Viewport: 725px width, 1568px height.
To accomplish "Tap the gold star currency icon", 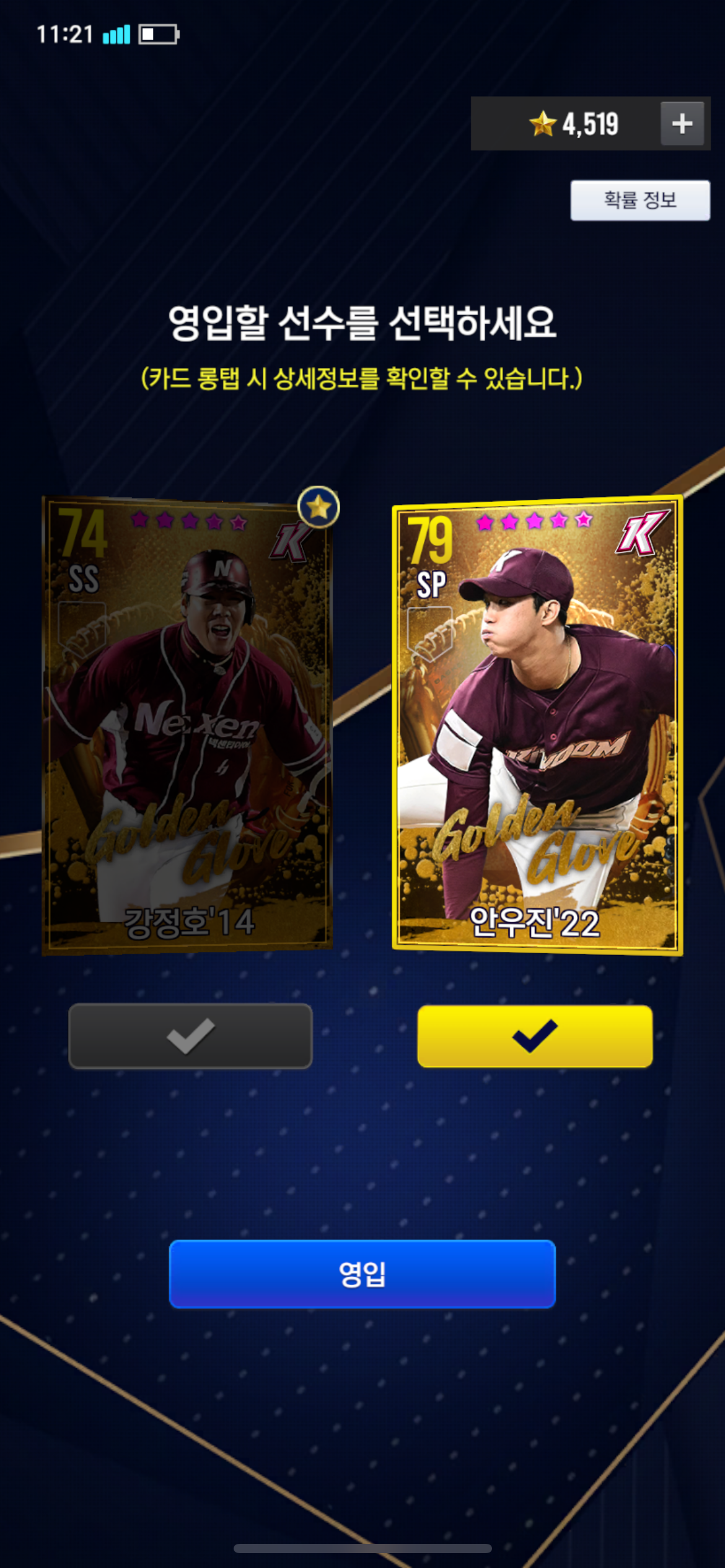I will (543, 123).
